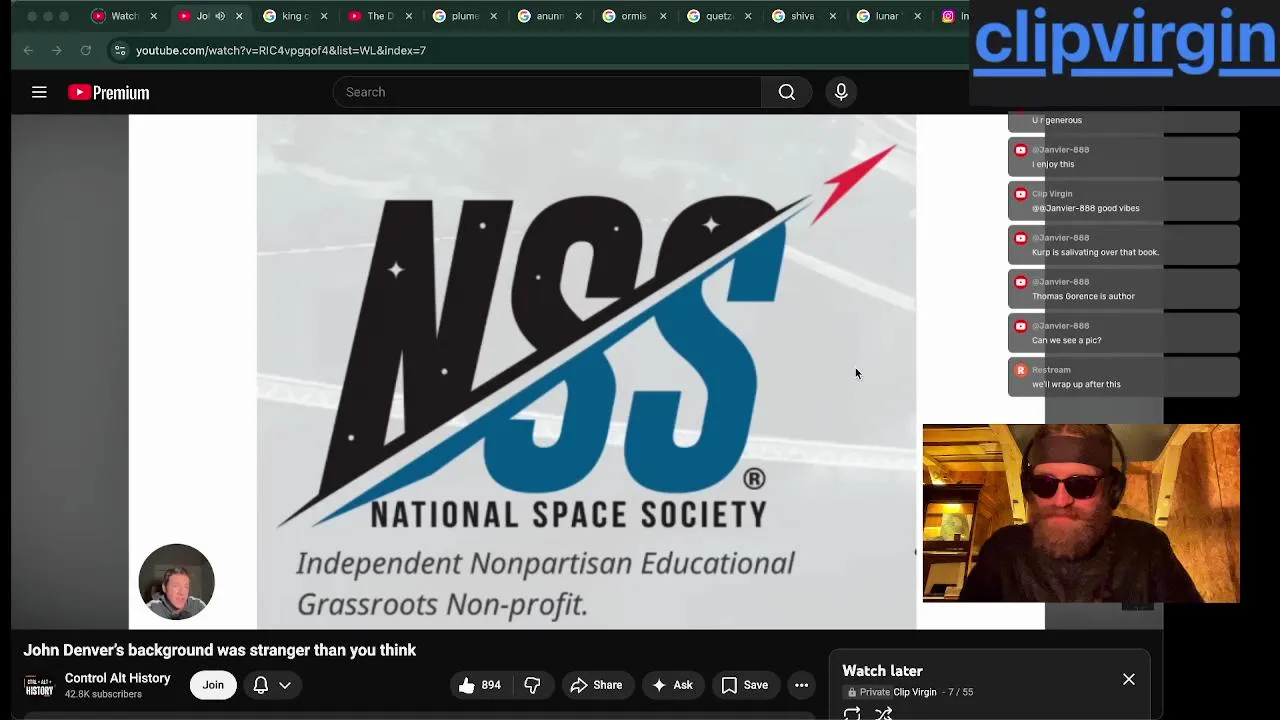The width and height of the screenshot is (1280, 720).
Task: Click the video player NSS image
Action: (x=586, y=371)
